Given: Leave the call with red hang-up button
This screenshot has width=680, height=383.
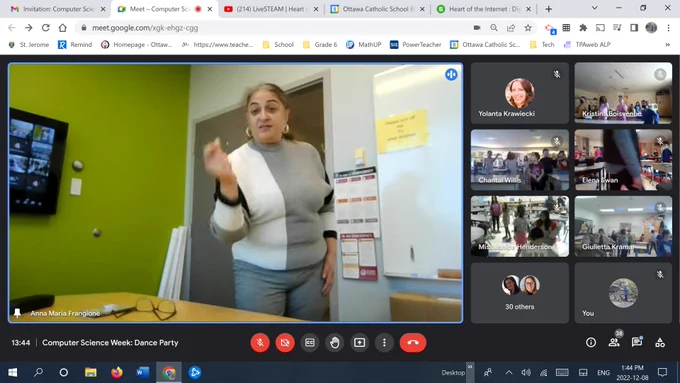Looking at the screenshot, I should (413, 343).
